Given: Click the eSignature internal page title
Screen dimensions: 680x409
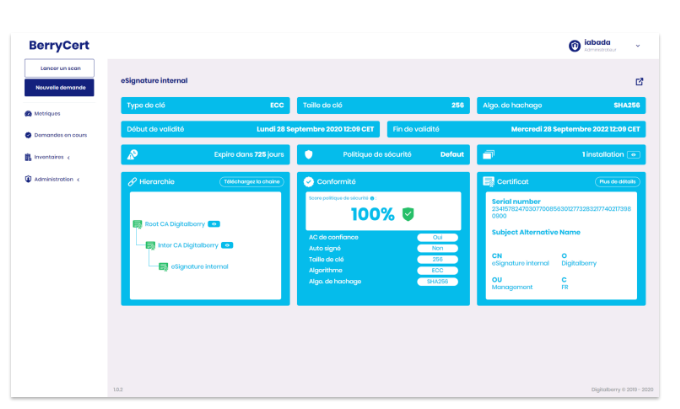Looking at the screenshot, I should [x=154, y=81].
